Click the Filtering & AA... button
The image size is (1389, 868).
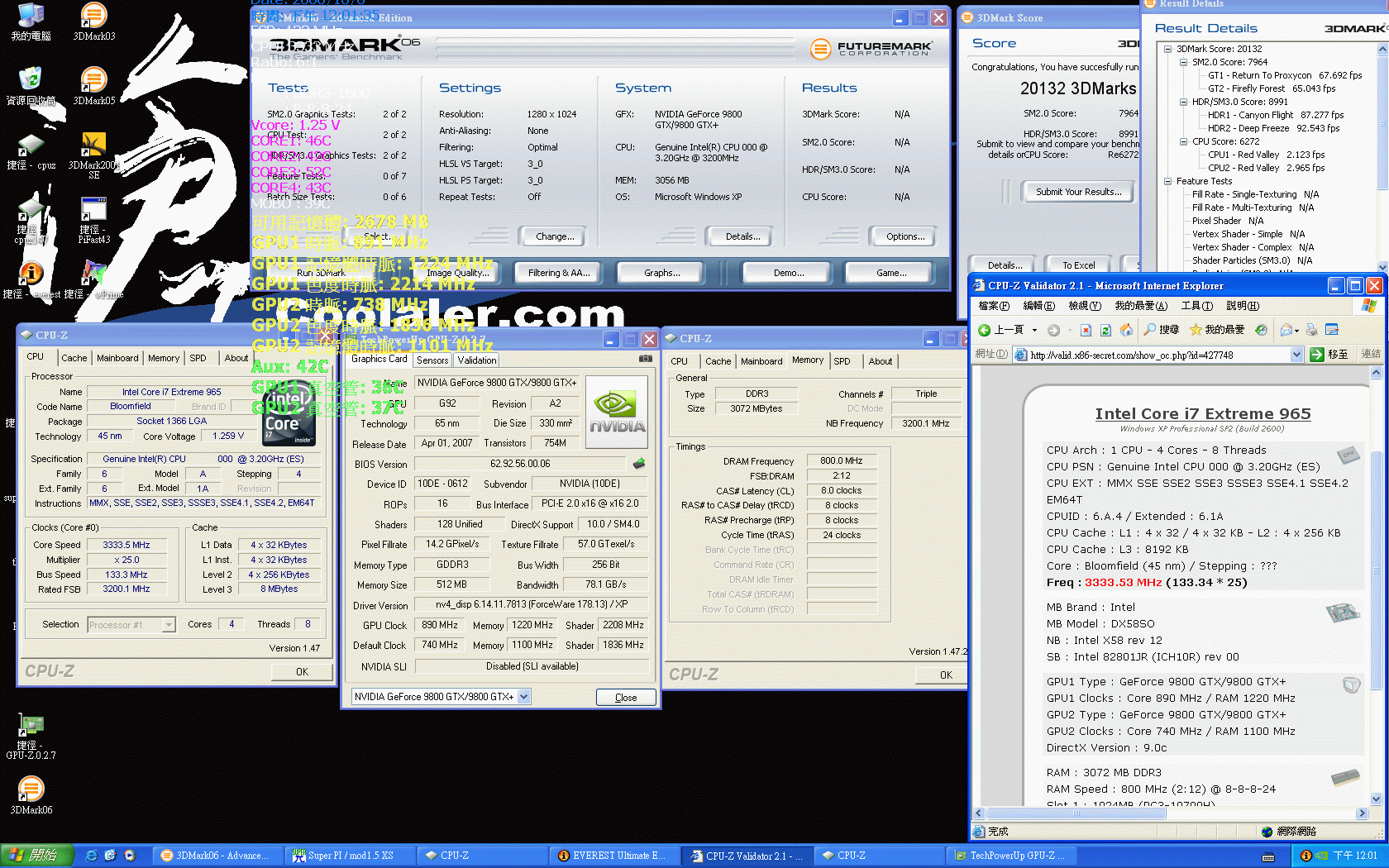point(559,273)
